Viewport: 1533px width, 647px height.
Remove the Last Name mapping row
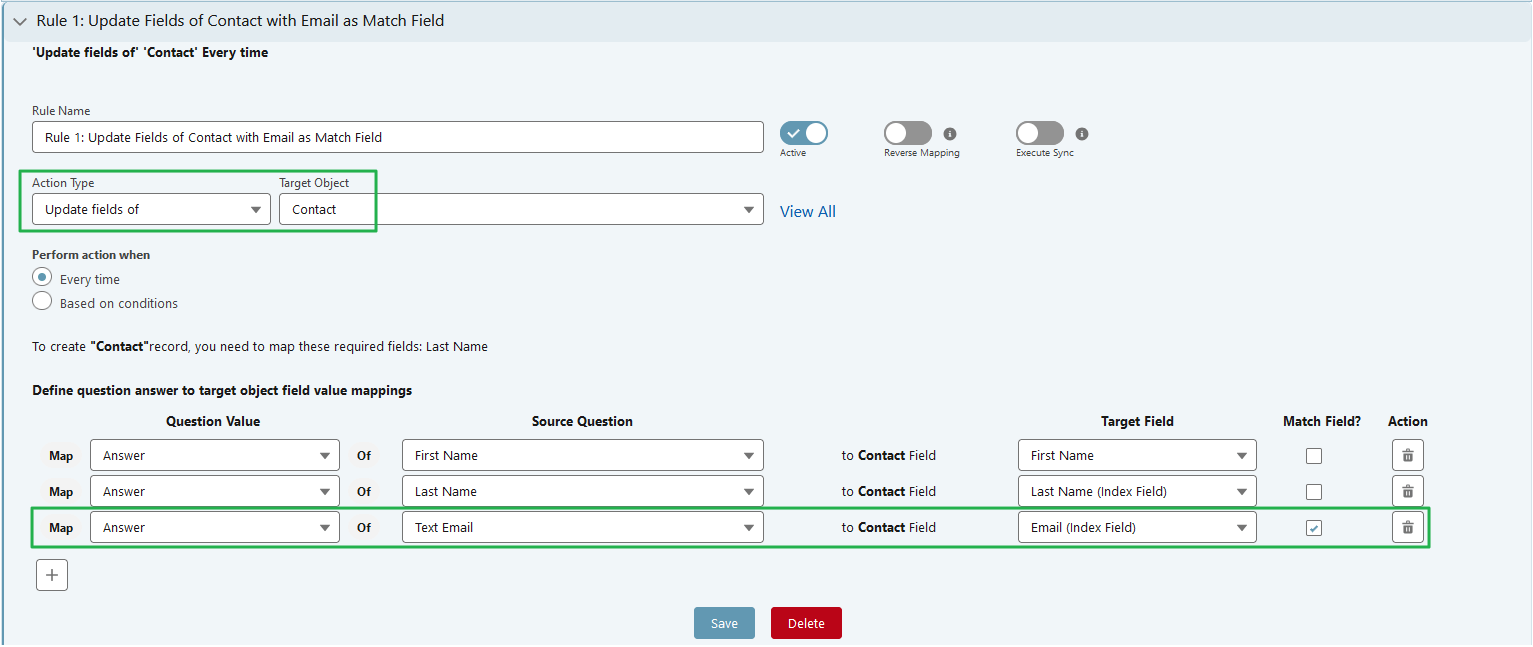coord(1407,491)
